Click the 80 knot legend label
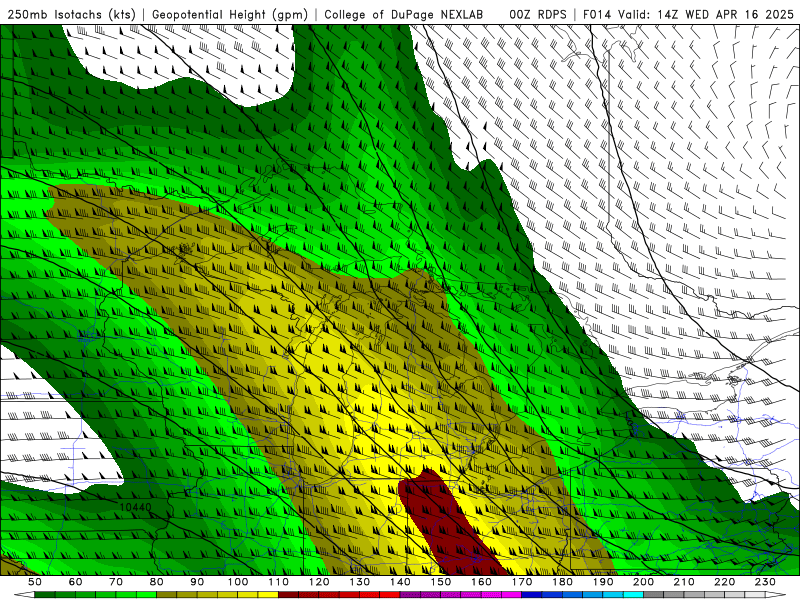 pyautogui.click(x=157, y=582)
